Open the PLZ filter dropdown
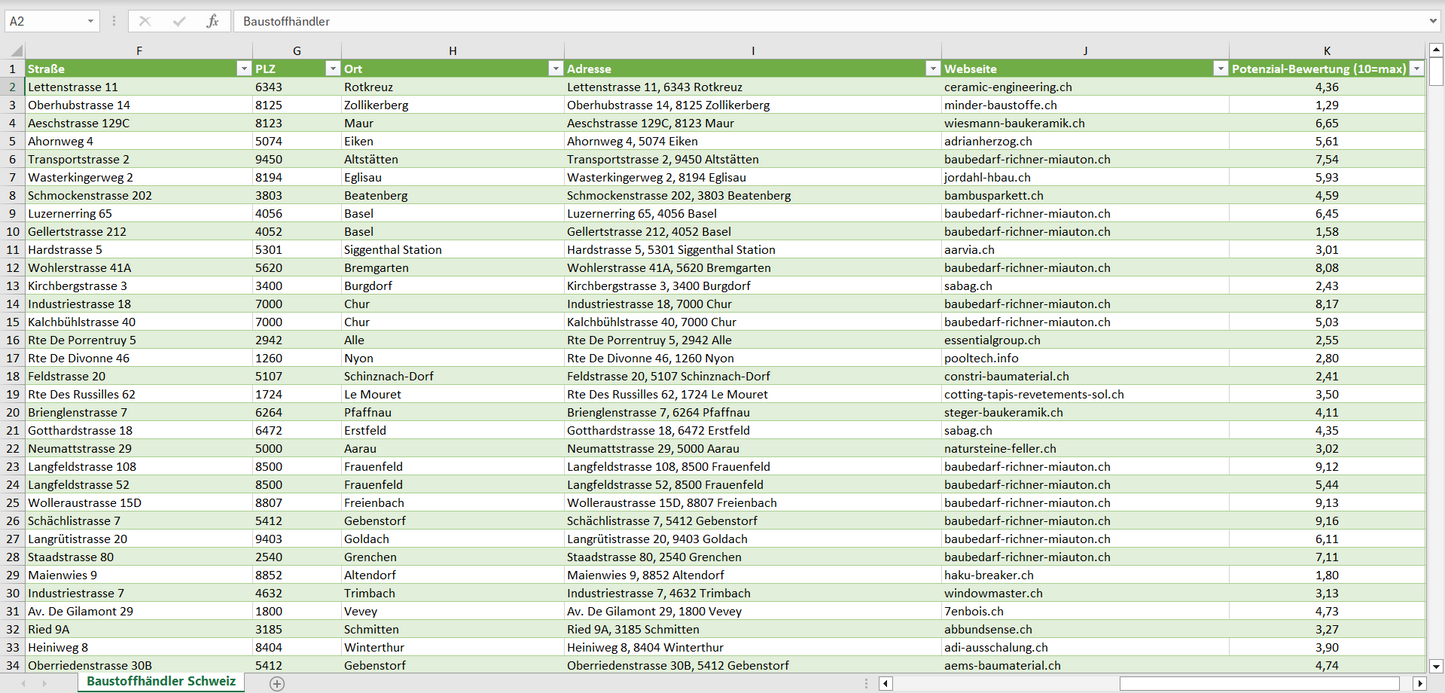Screen dimensions: 1445x693 pos(332,69)
